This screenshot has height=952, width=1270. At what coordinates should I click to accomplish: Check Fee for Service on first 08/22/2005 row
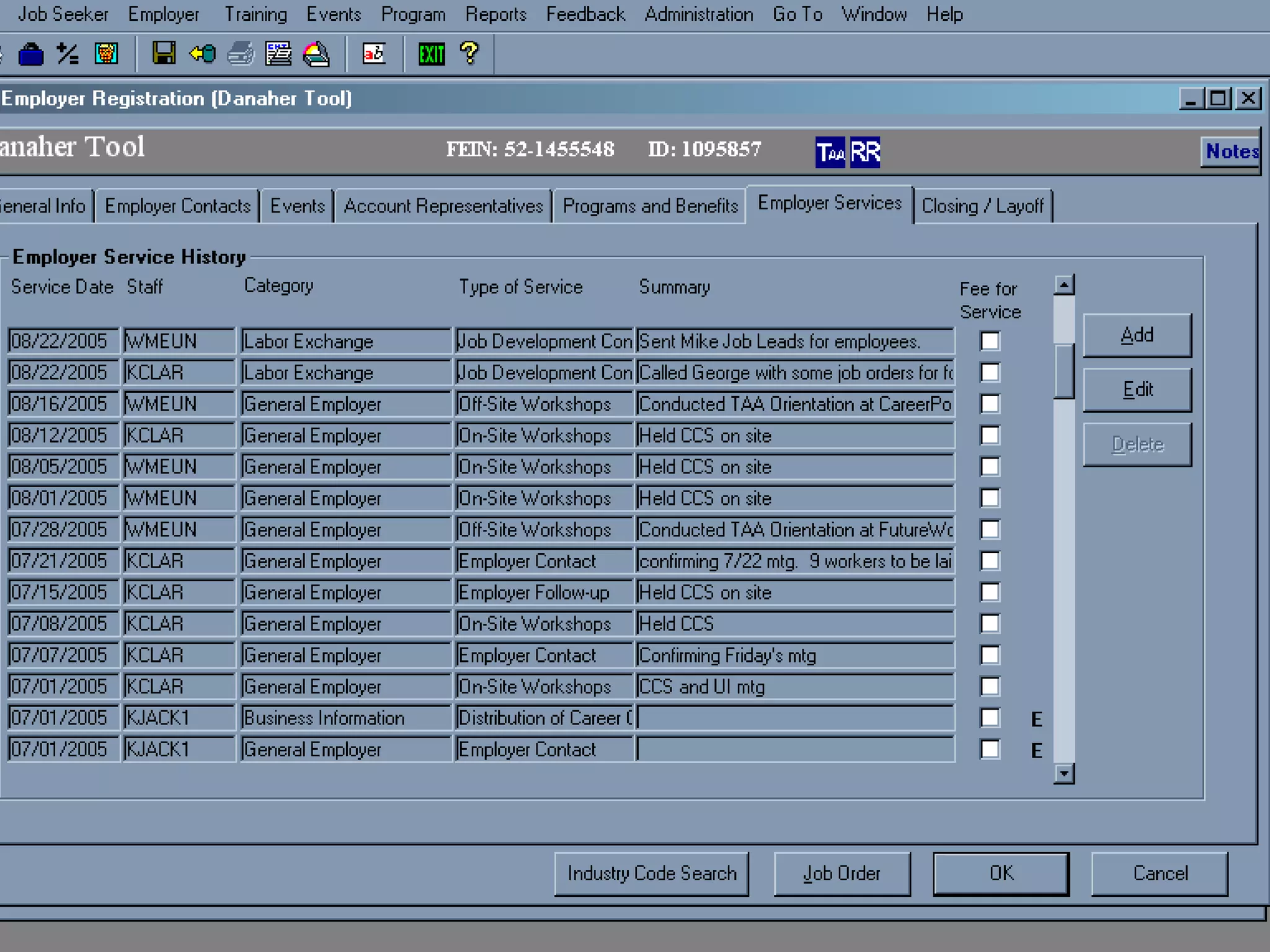click(x=990, y=341)
